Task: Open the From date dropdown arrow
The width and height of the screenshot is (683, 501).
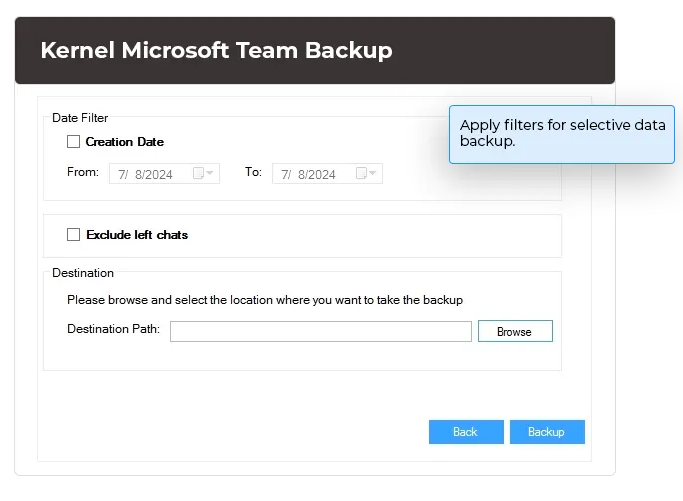Action: click(210, 174)
